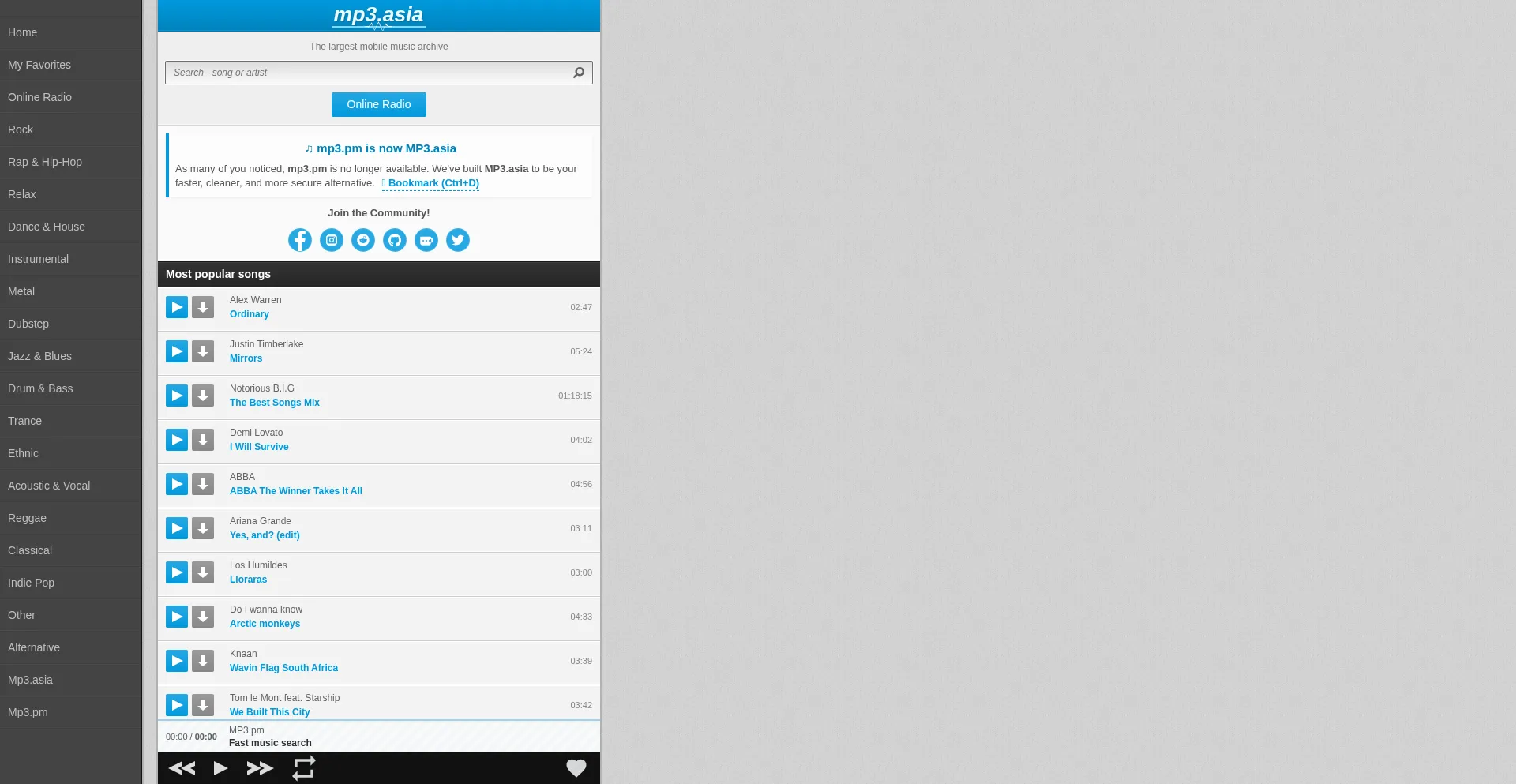The width and height of the screenshot is (1516, 784).
Task: Click the search magnifier icon
Action: [579, 73]
